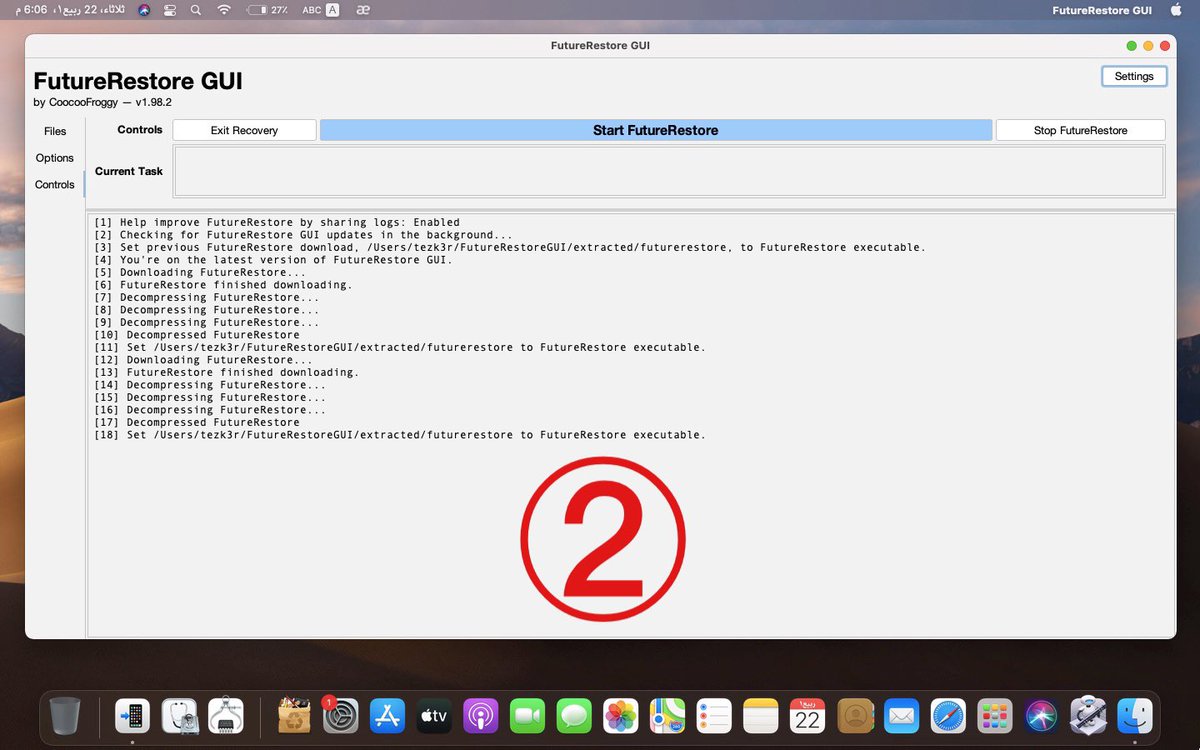
Task: Activate Siri from the menu bar
Action: (x=143, y=10)
